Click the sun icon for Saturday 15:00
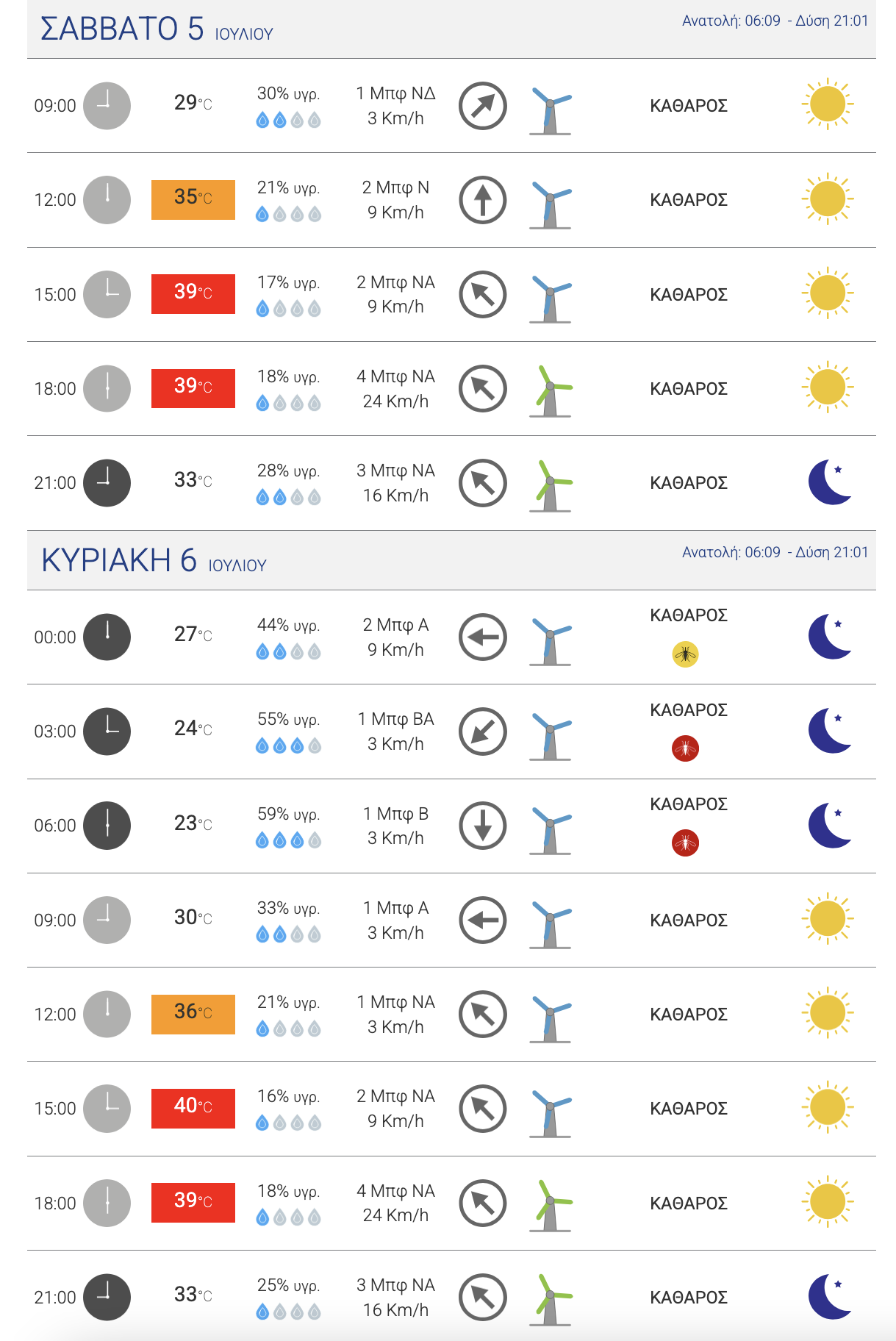This screenshot has height=1341, width=896. pos(828,293)
